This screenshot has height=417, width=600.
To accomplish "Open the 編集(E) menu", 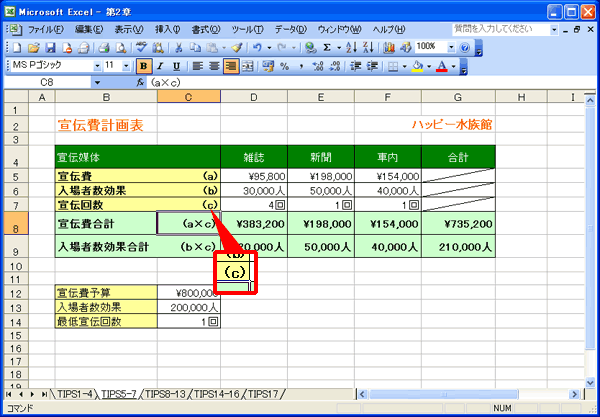I will (89, 29).
